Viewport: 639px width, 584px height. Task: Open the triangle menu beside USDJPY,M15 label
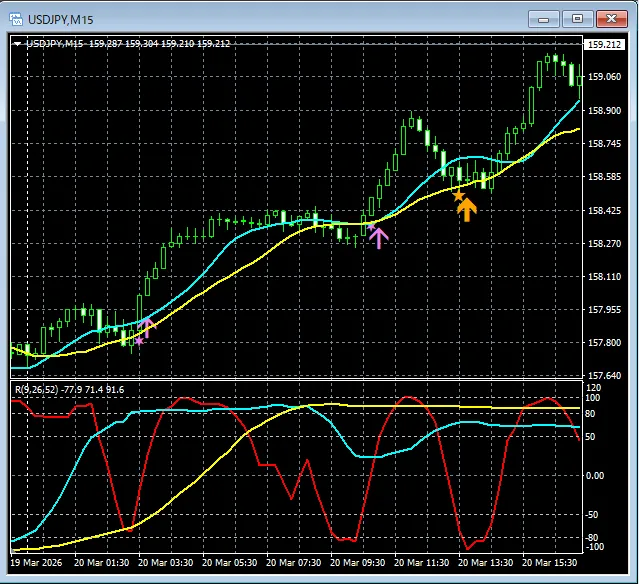[17, 44]
